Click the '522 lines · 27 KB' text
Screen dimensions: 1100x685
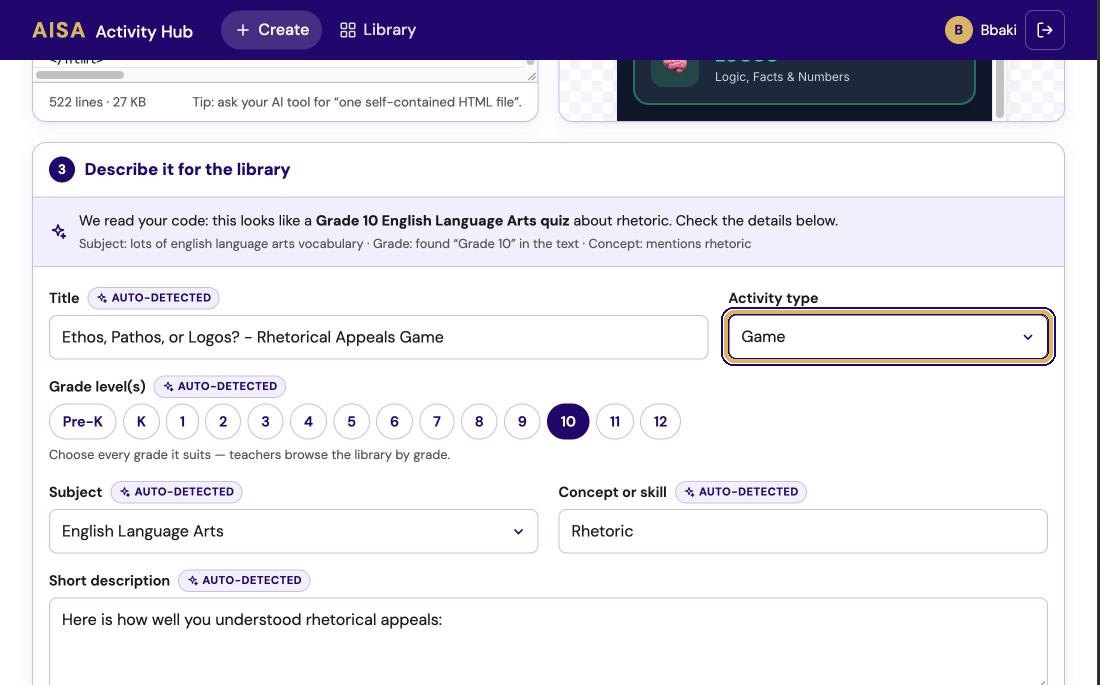(x=98, y=102)
